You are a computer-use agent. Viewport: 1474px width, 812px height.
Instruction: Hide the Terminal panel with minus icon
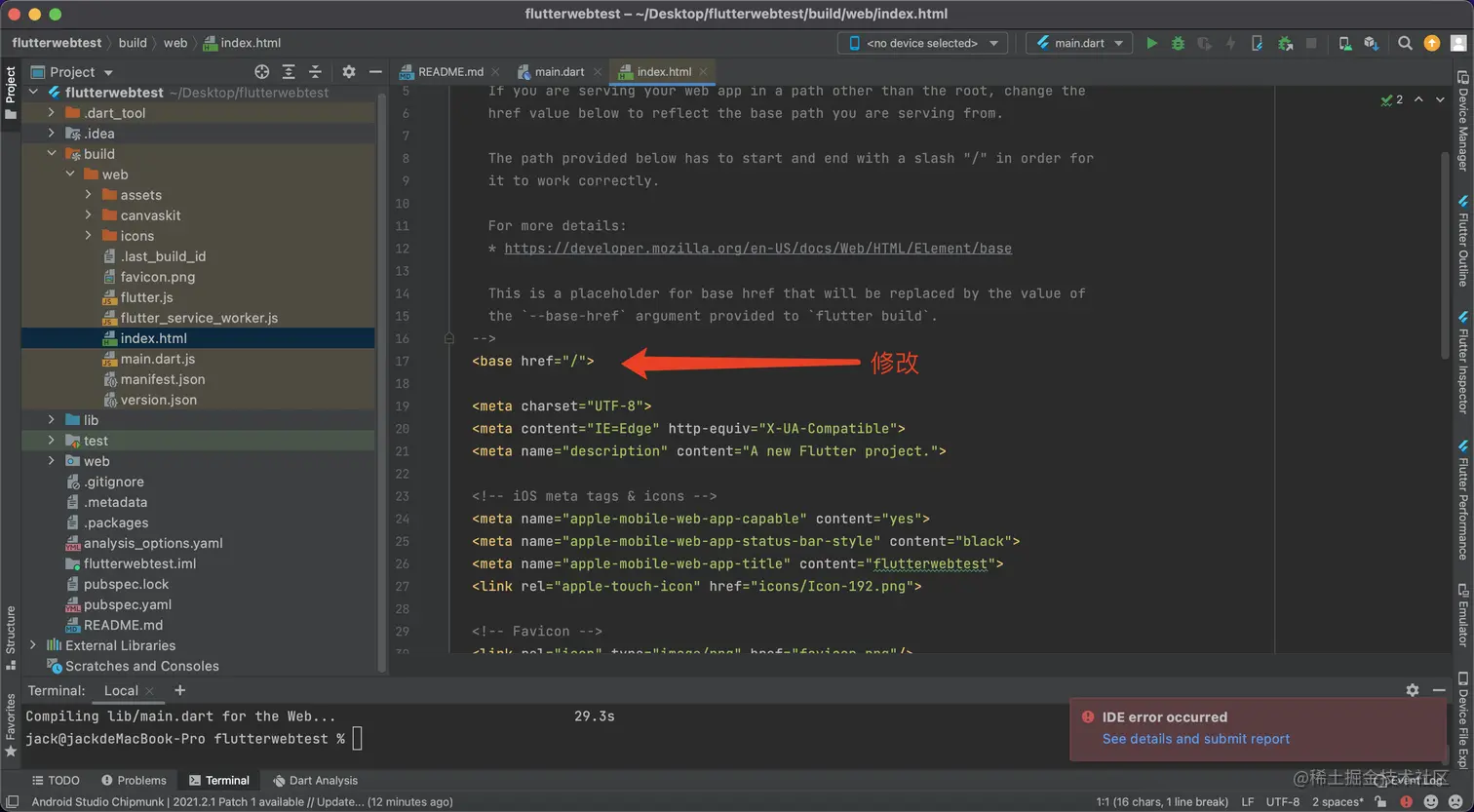point(1439,690)
